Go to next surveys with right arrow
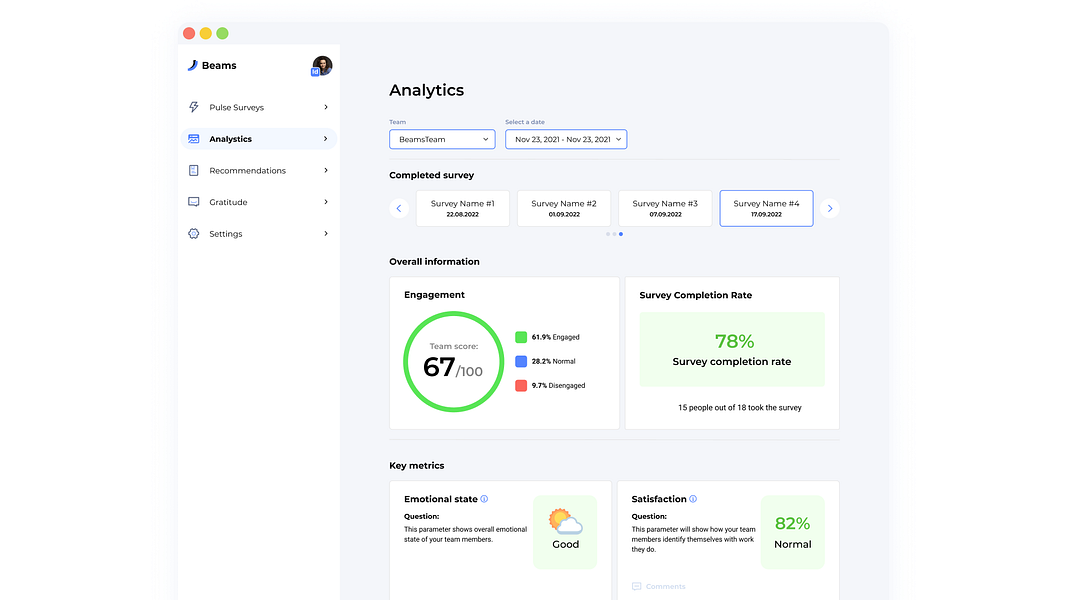Image resolution: width=1067 pixels, height=600 pixels. (x=829, y=209)
